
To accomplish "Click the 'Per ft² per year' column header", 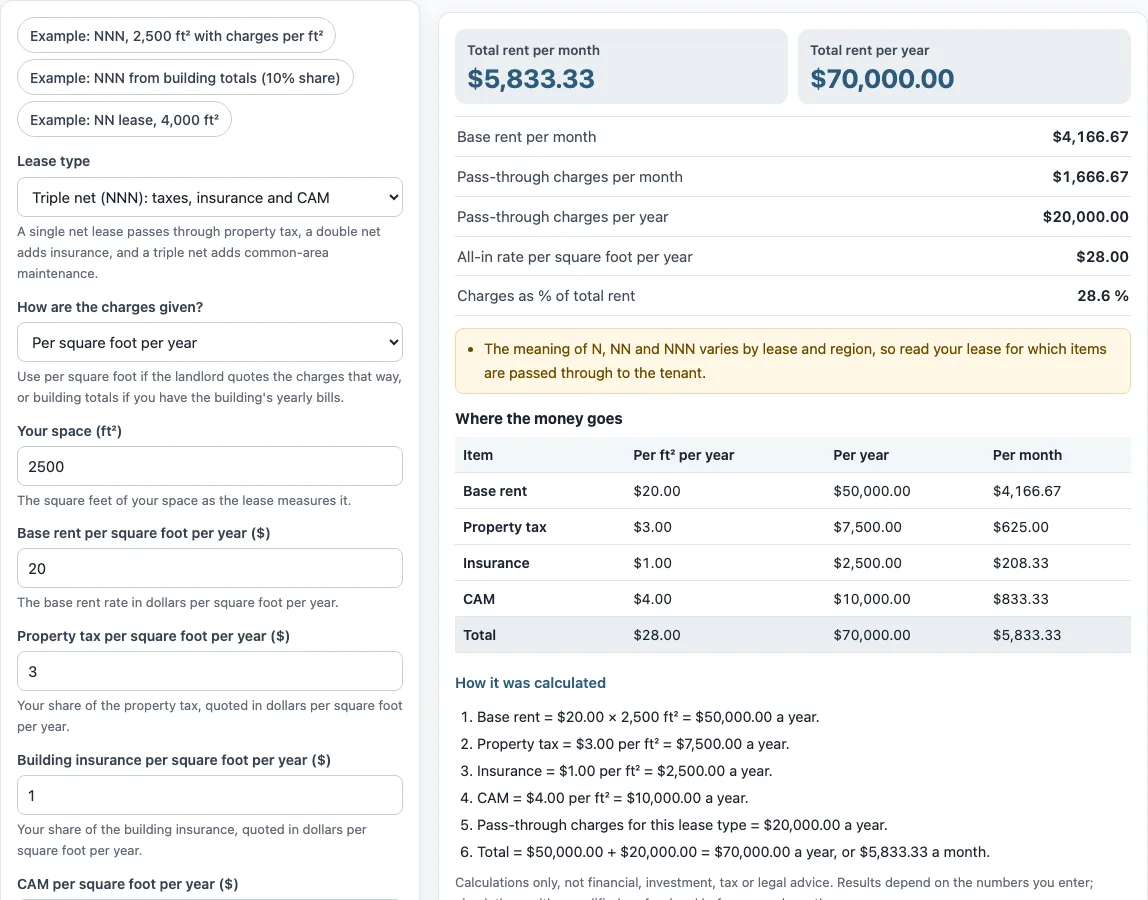I will 684,455.
